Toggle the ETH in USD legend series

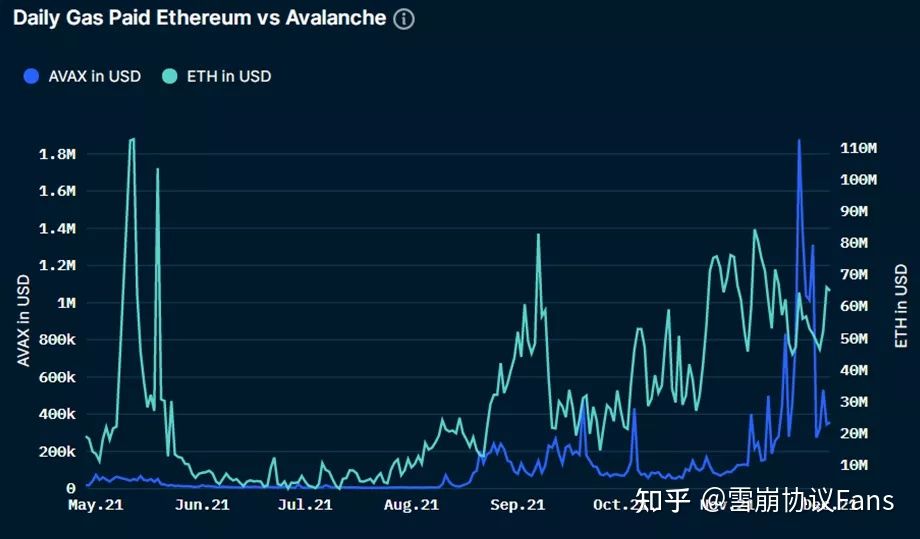[217, 76]
